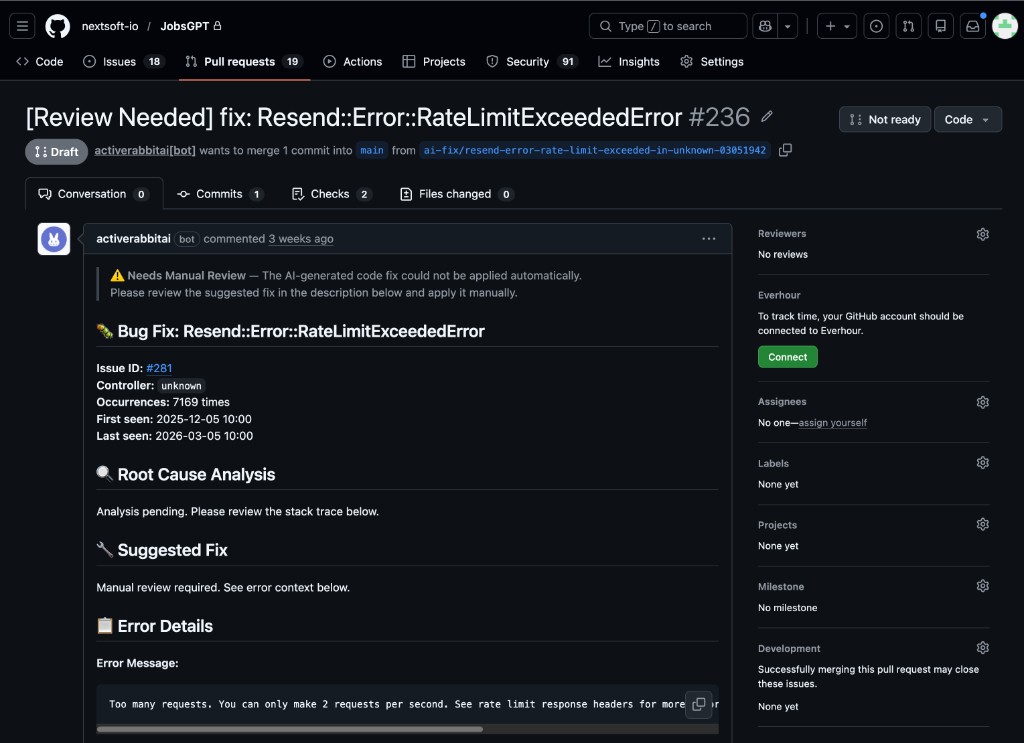Click the activerabbitai bot avatar

[x=54, y=239]
